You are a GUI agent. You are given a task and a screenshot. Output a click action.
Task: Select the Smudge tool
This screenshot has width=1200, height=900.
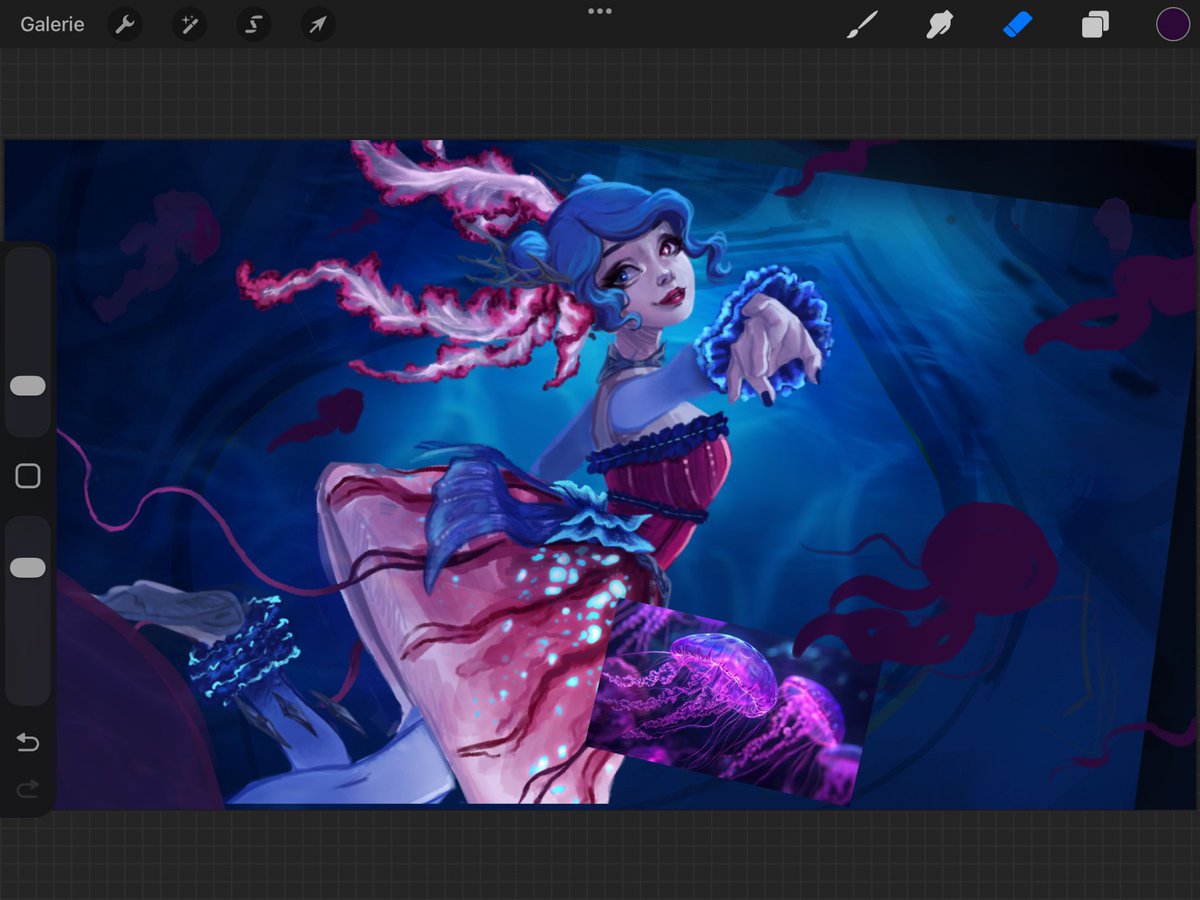pos(940,24)
